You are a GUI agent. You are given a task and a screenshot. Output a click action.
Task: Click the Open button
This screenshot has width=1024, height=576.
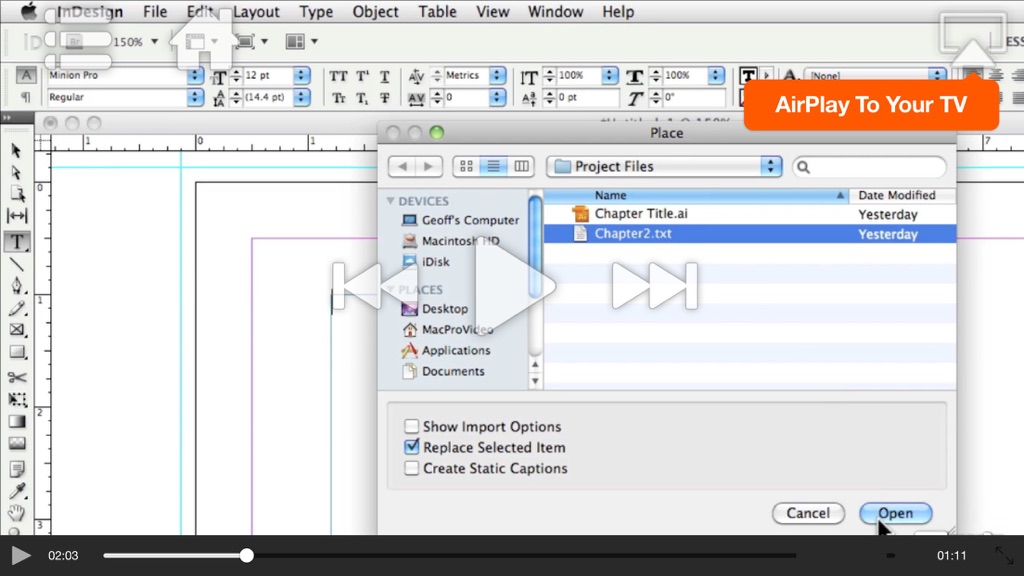(895, 513)
